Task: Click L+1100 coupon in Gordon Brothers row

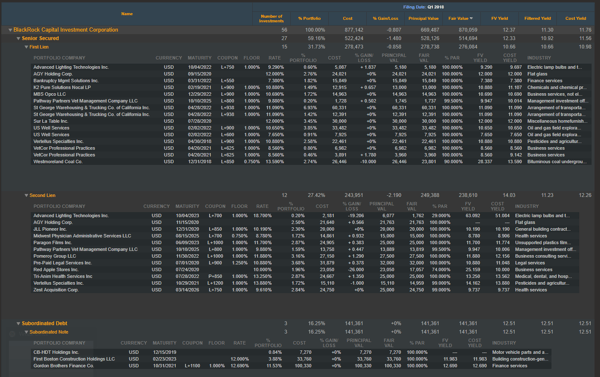Action: click(x=192, y=366)
